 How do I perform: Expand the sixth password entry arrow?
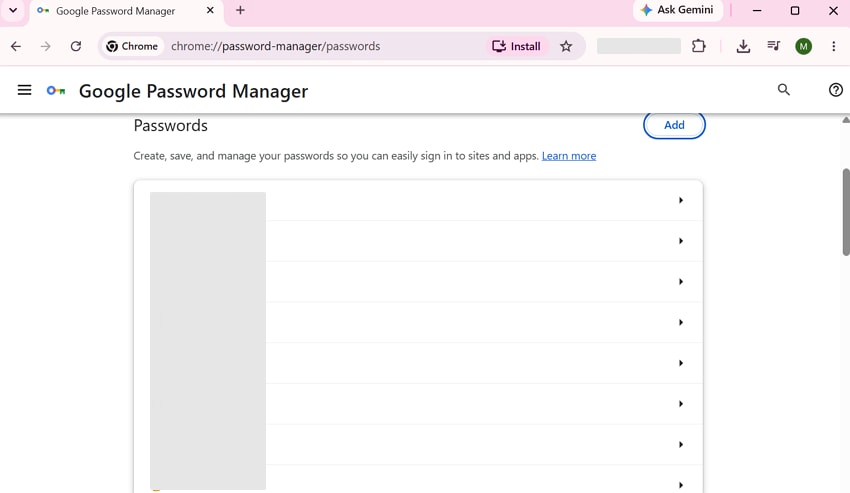point(681,404)
